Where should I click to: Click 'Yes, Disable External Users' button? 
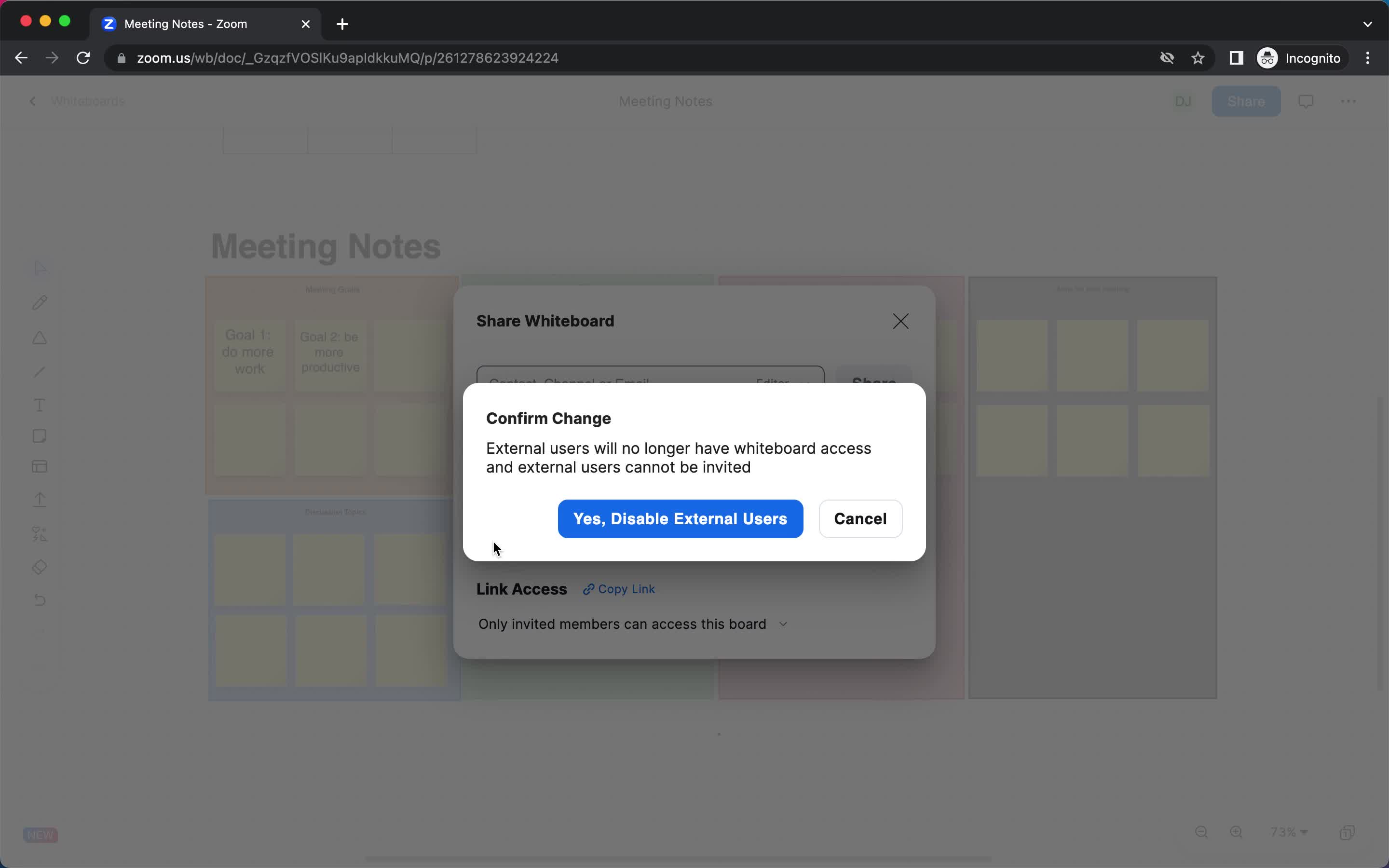pos(680,518)
